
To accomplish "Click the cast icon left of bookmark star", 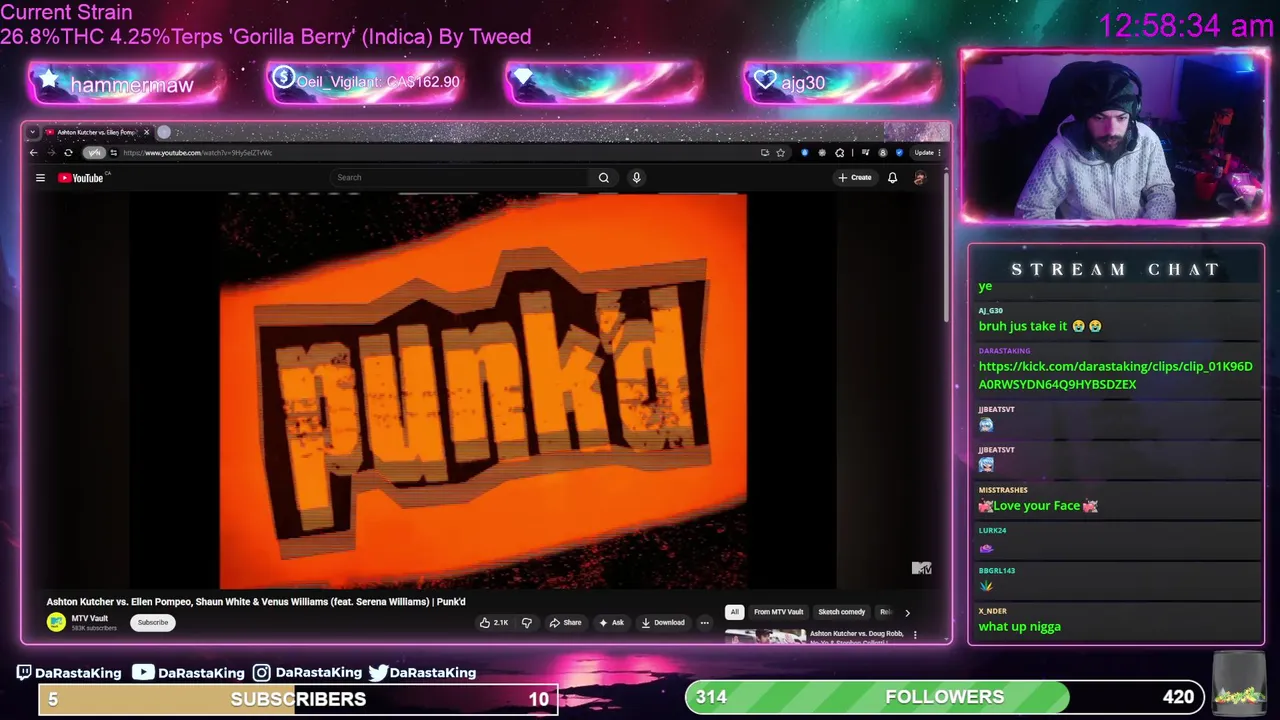I will (765, 153).
